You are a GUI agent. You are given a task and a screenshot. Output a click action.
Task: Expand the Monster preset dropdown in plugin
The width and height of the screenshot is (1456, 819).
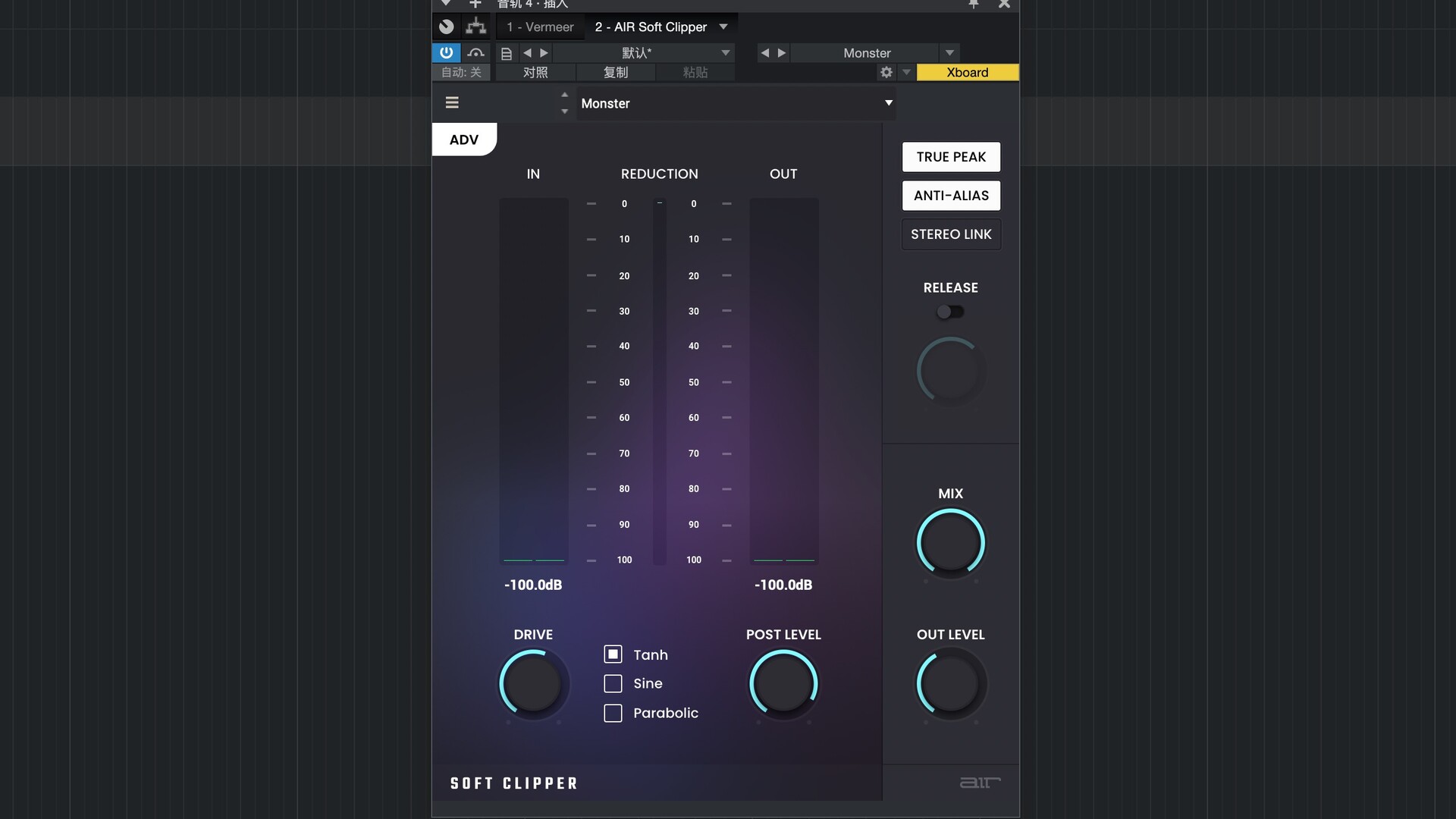pyautogui.click(x=888, y=103)
